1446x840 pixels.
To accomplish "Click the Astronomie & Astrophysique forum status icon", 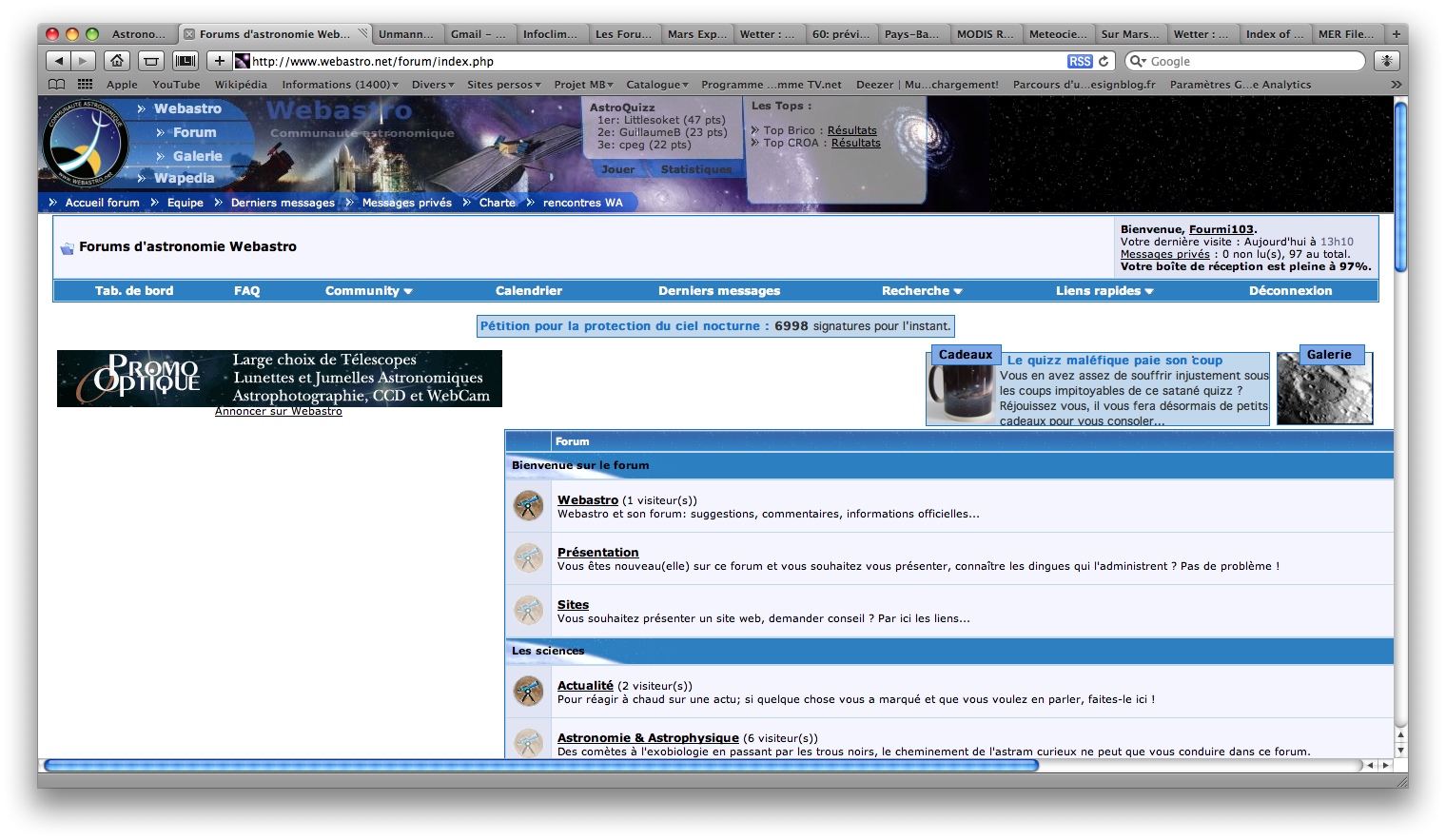I will click(528, 742).
